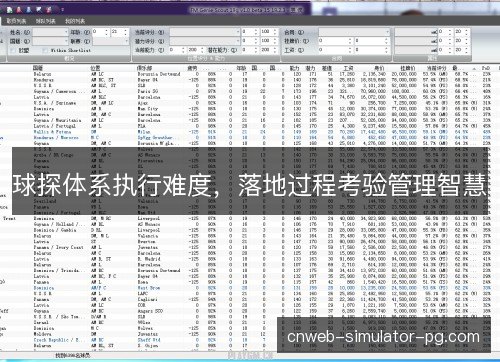This screenshot has width=500, height=362.
Task: Click the Angers SCO club cell
Action: pyautogui.click(x=150, y=311)
